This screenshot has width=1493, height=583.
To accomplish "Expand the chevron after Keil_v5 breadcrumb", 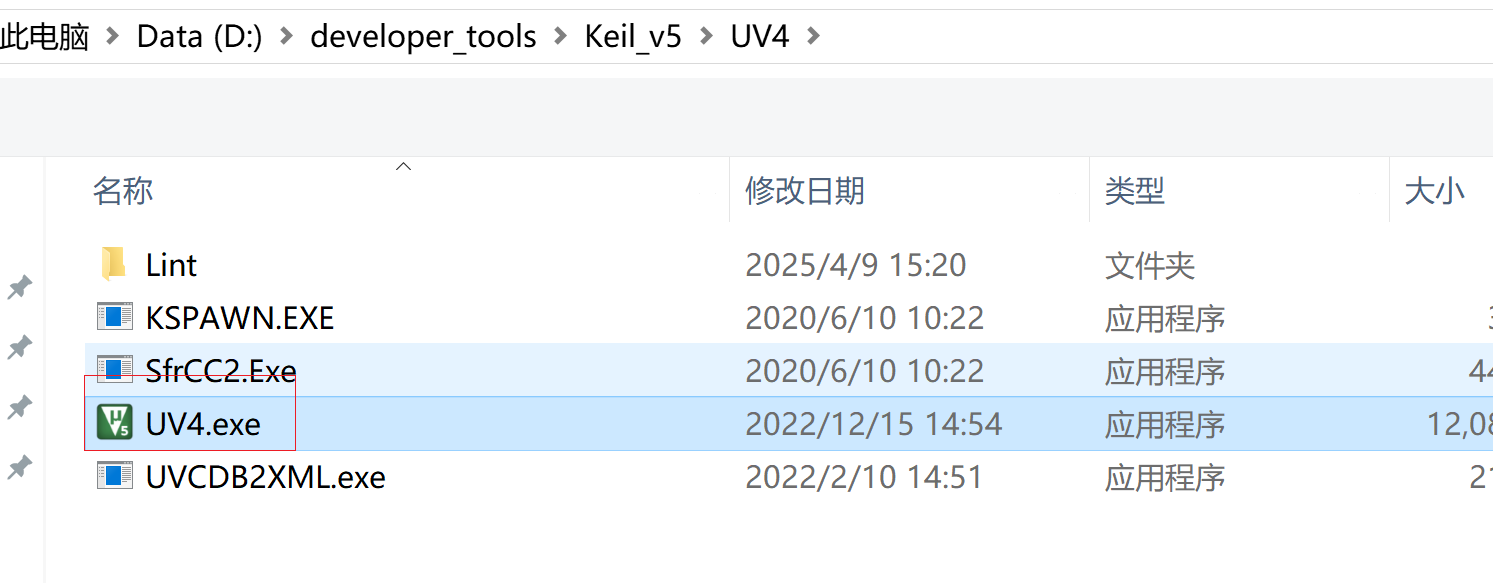I will (707, 38).
